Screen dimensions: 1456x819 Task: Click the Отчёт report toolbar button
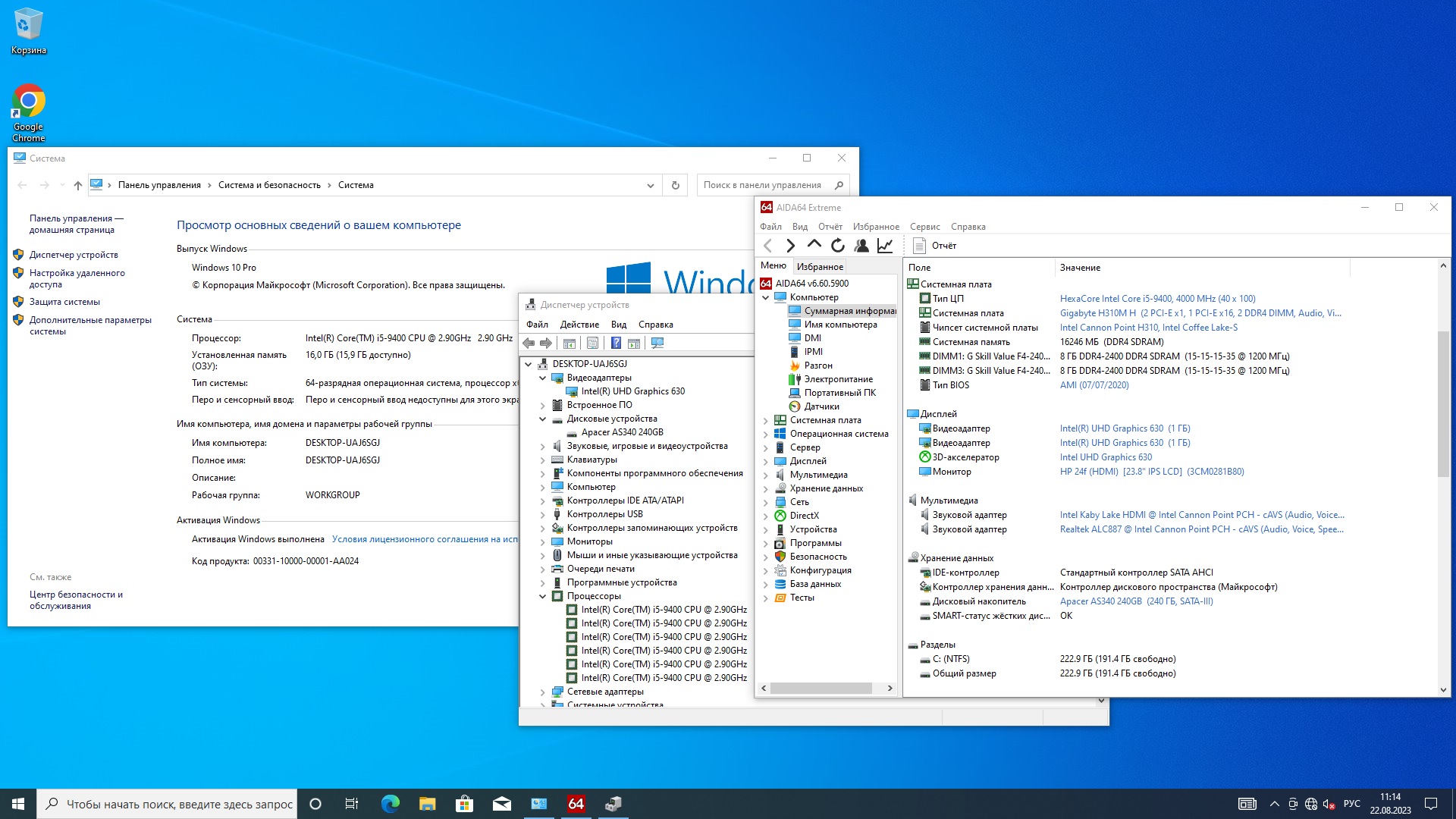pos(935,246)
